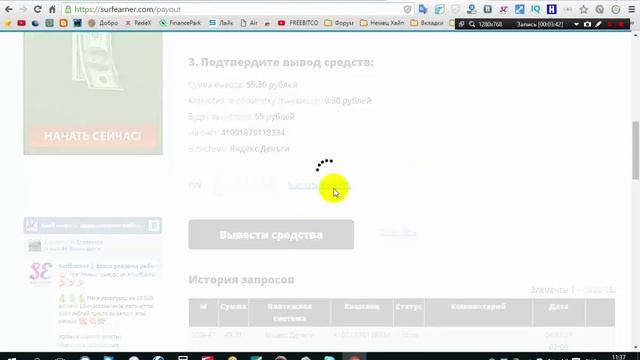Image resolution: width=640 pixels, height=360 pixels.
Task: Click the page vertical scrollbar thumb
Action: [636, 150]
